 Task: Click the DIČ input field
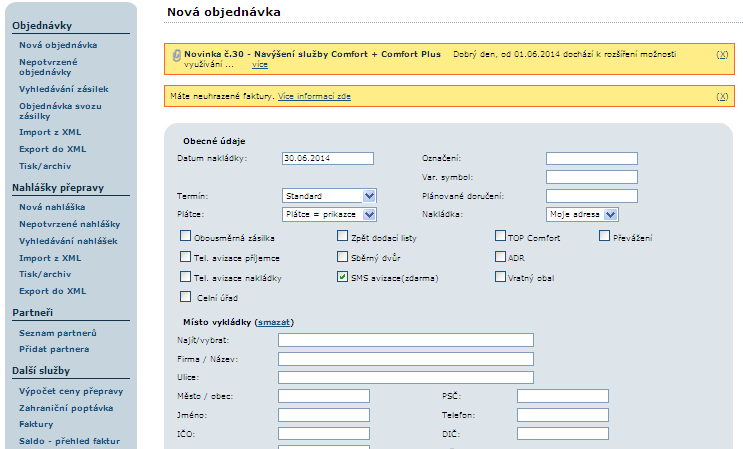[563, 433]
